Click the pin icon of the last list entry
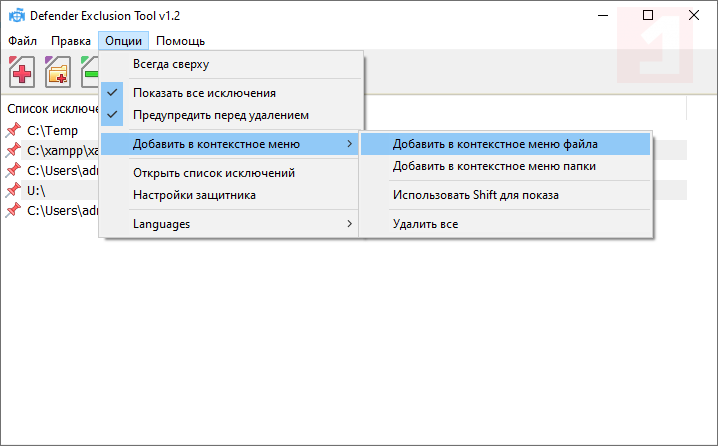 coord(13,210)
